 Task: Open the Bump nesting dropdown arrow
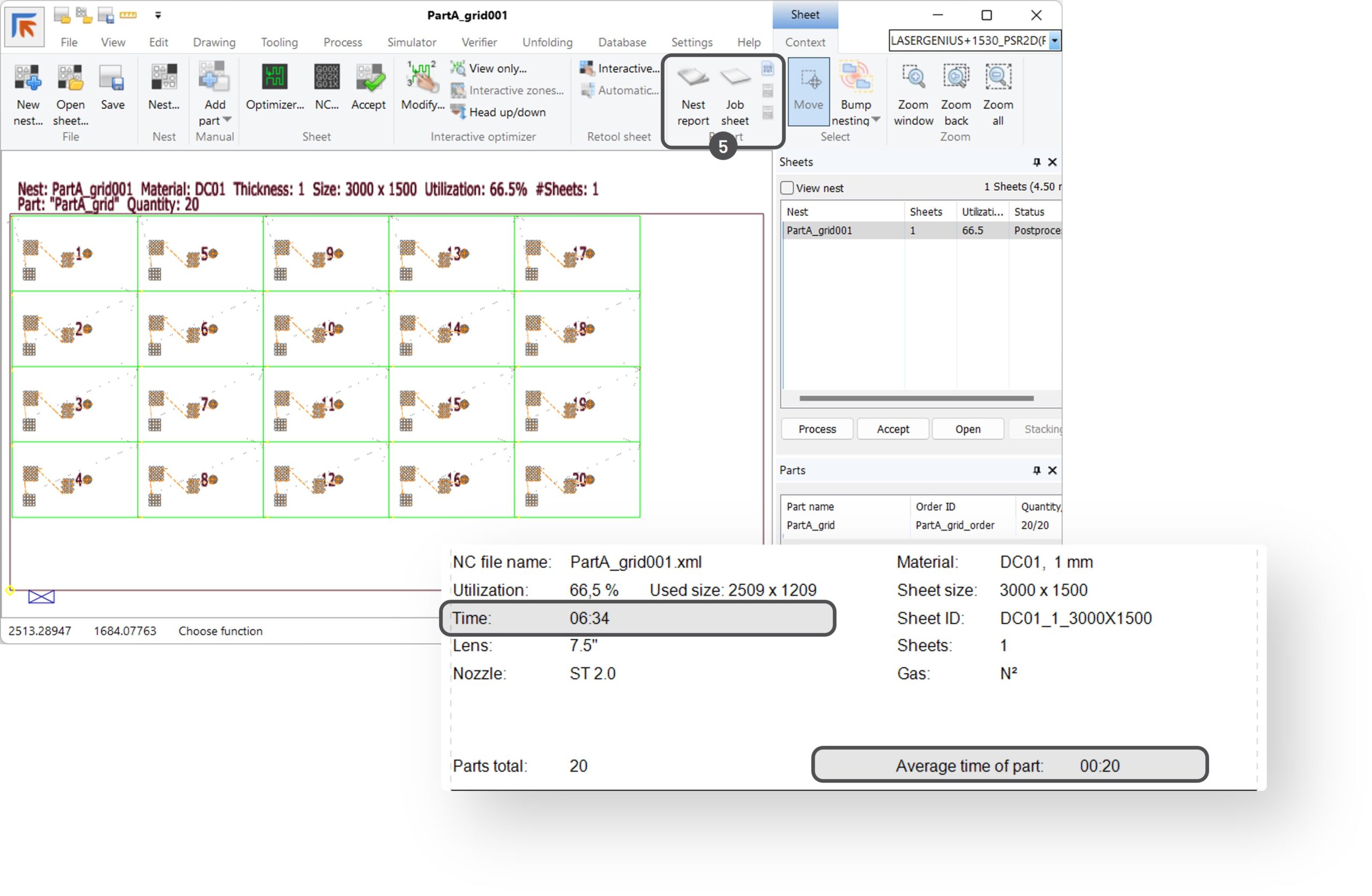[876, 120]
